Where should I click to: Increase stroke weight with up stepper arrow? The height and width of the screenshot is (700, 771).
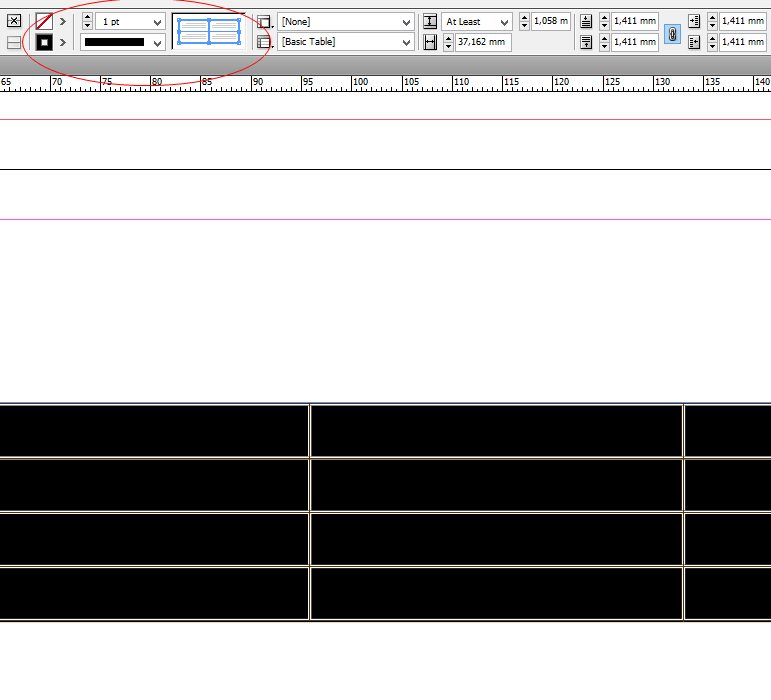pos(88,17)
